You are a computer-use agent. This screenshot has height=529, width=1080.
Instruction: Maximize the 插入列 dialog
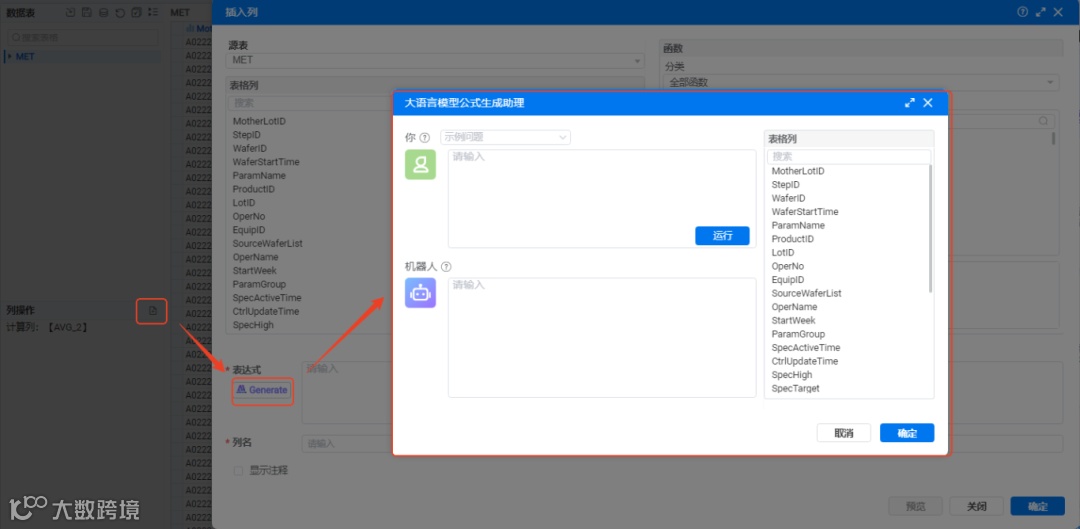[1041, 12]
